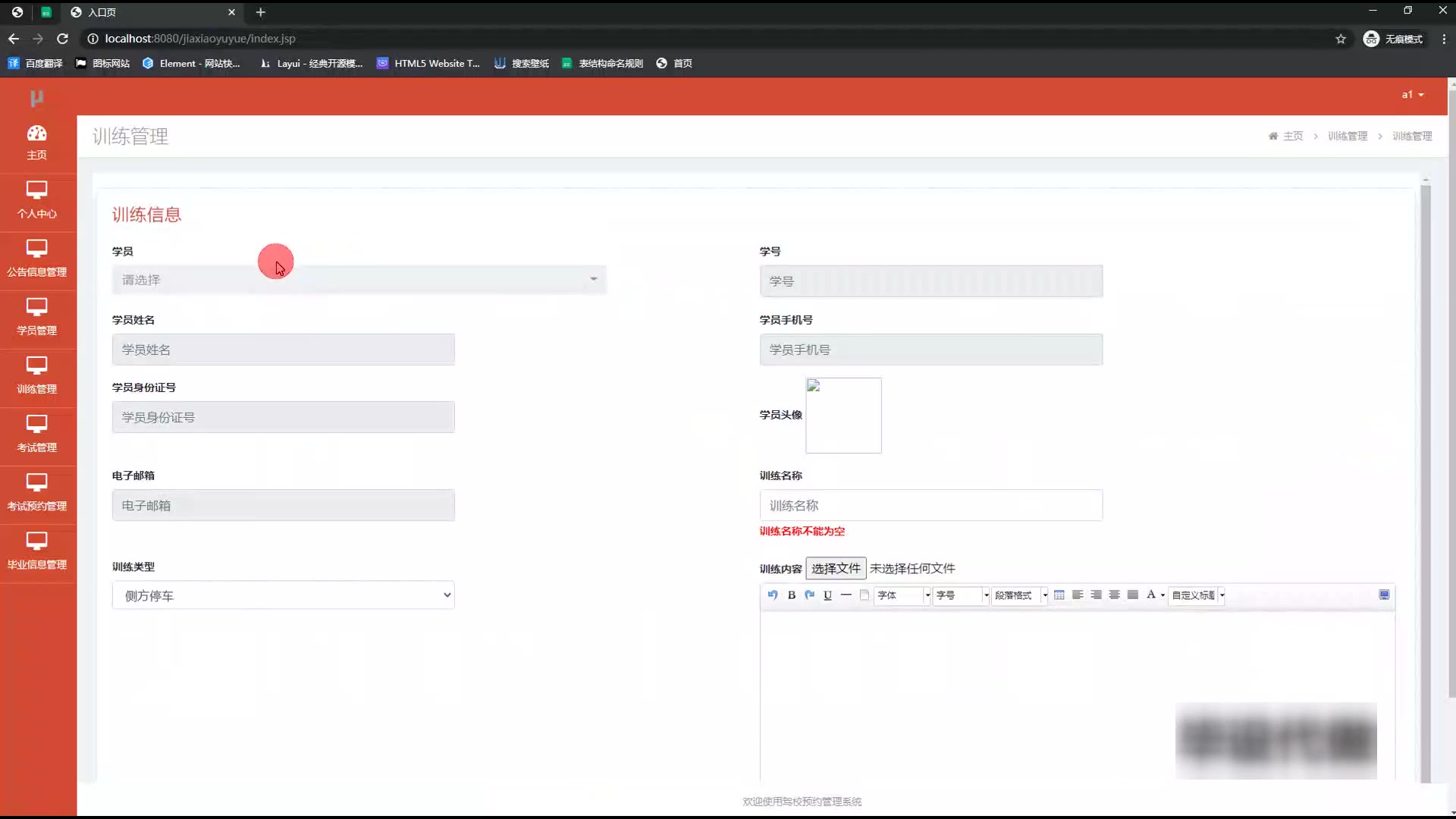Open a new browser tab
The image size is (1456, 819).
point(261,12)
